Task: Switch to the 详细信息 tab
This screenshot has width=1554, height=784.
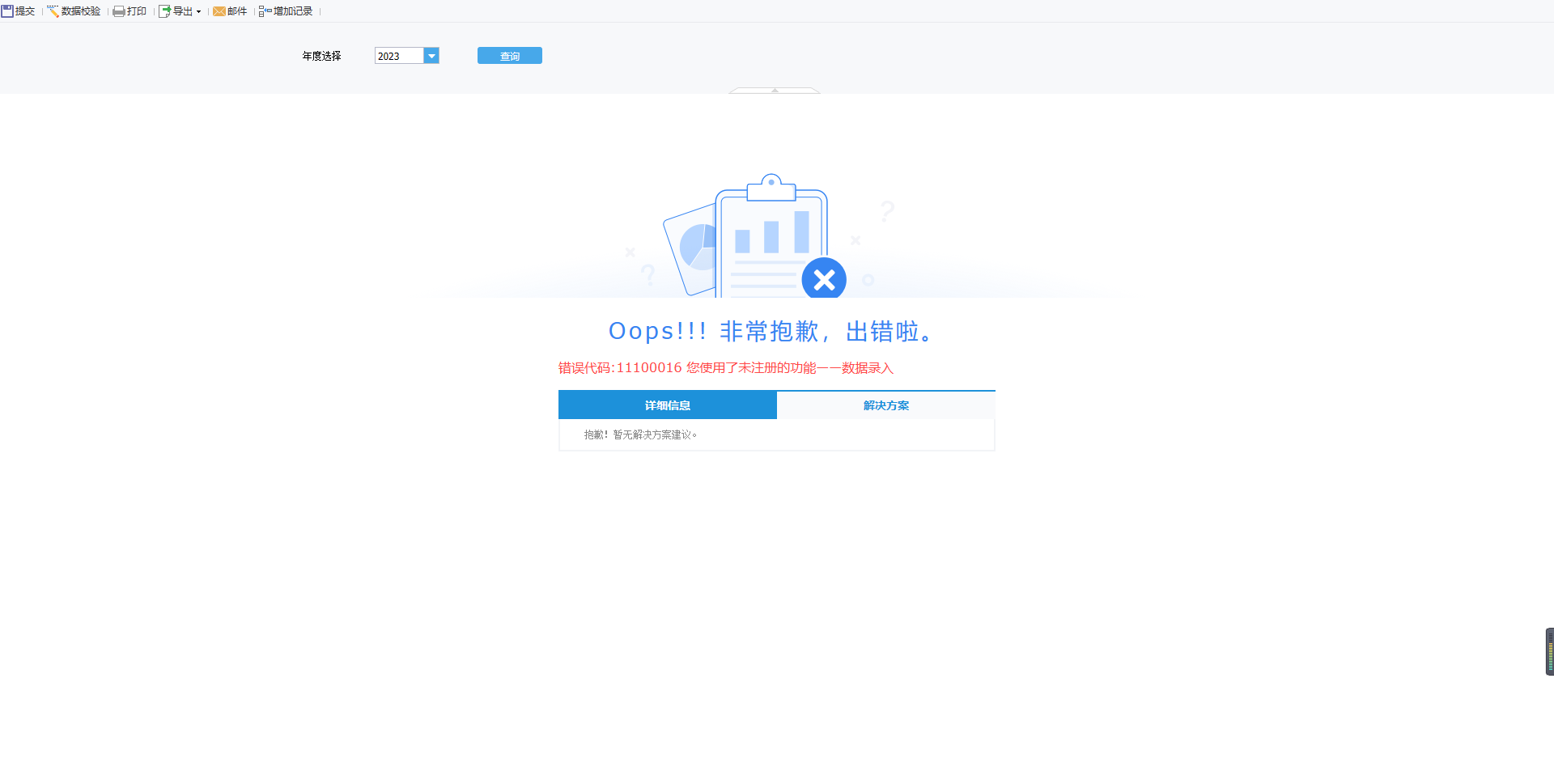Action: tap(668, 405)
